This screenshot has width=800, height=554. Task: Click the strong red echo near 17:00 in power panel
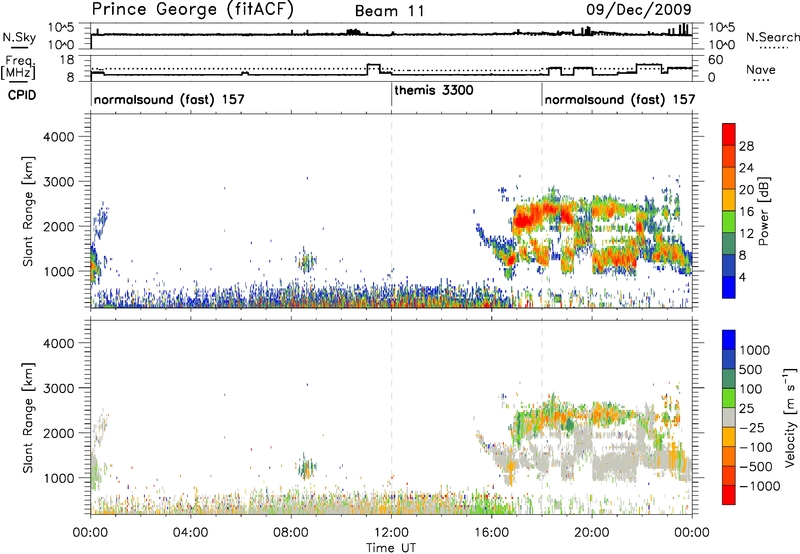[x=526, y=220]
